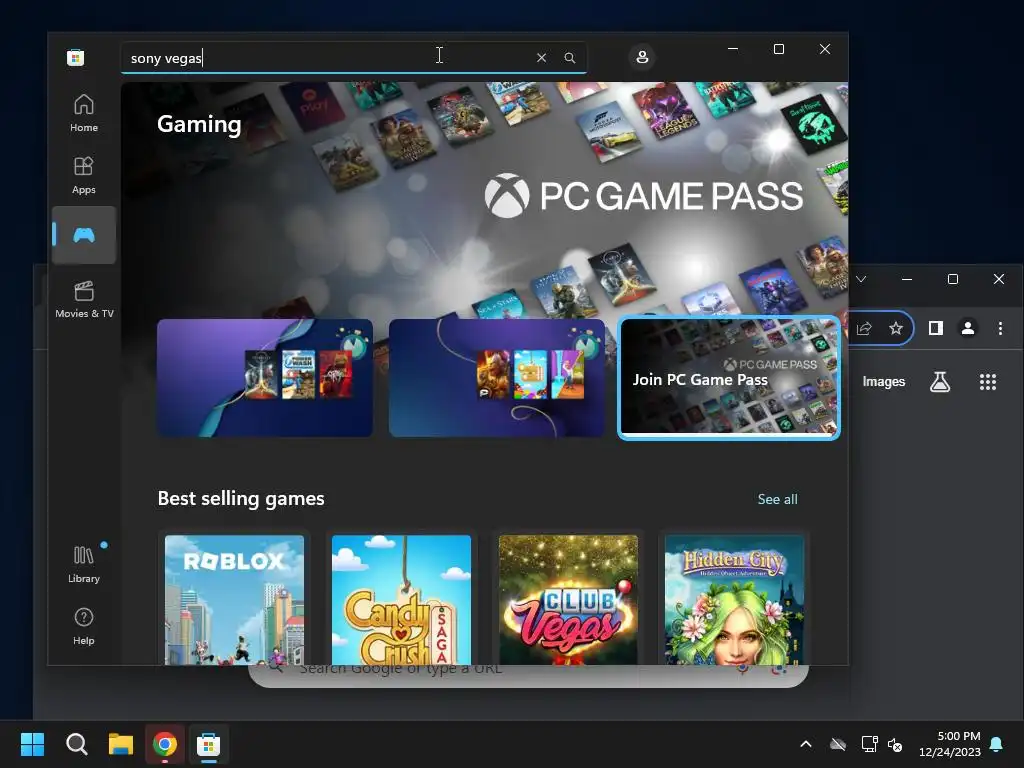
Task: Click Microsoft Store taskbar icon
Action: [x=208, y=744]
